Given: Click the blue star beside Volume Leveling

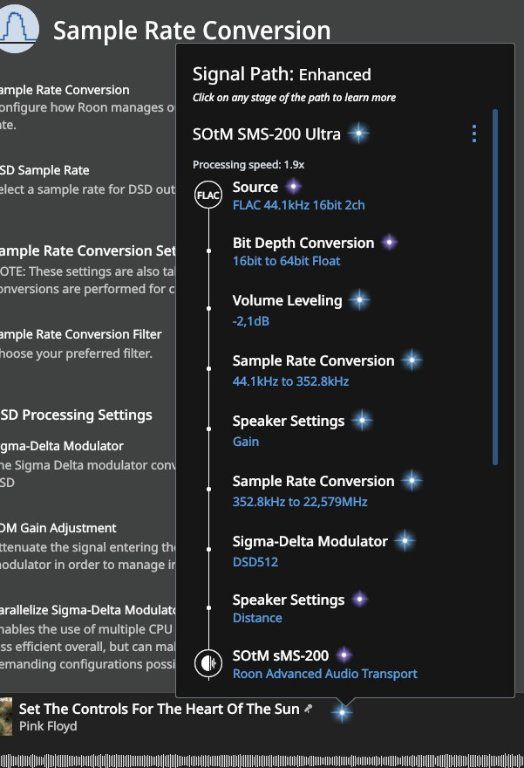Looking at the screenshot, I should coord(359,300).
